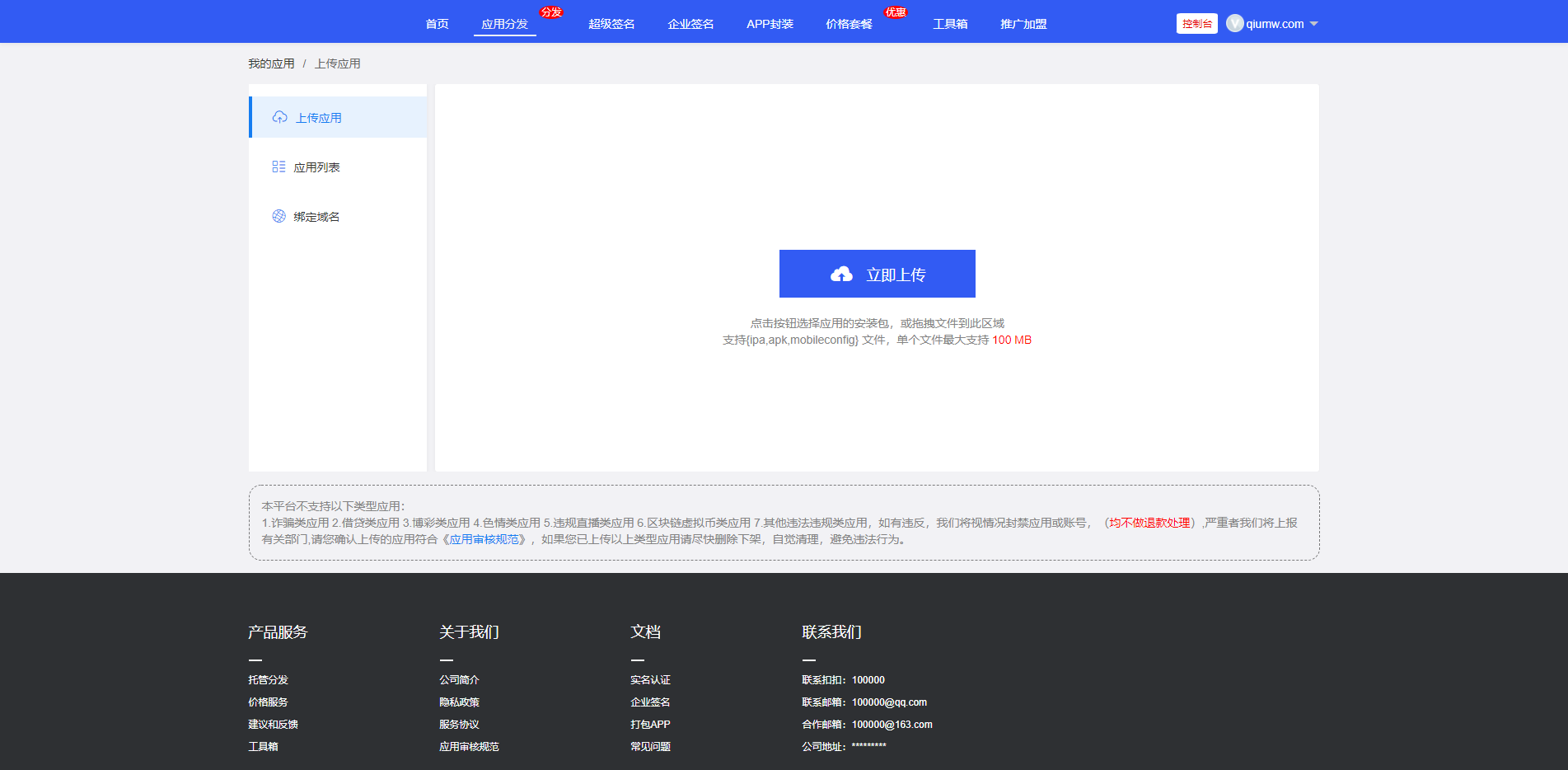1568x770 pixels.
Task: Open 隐私政策 footer link
Action: [x=459, y=702]
